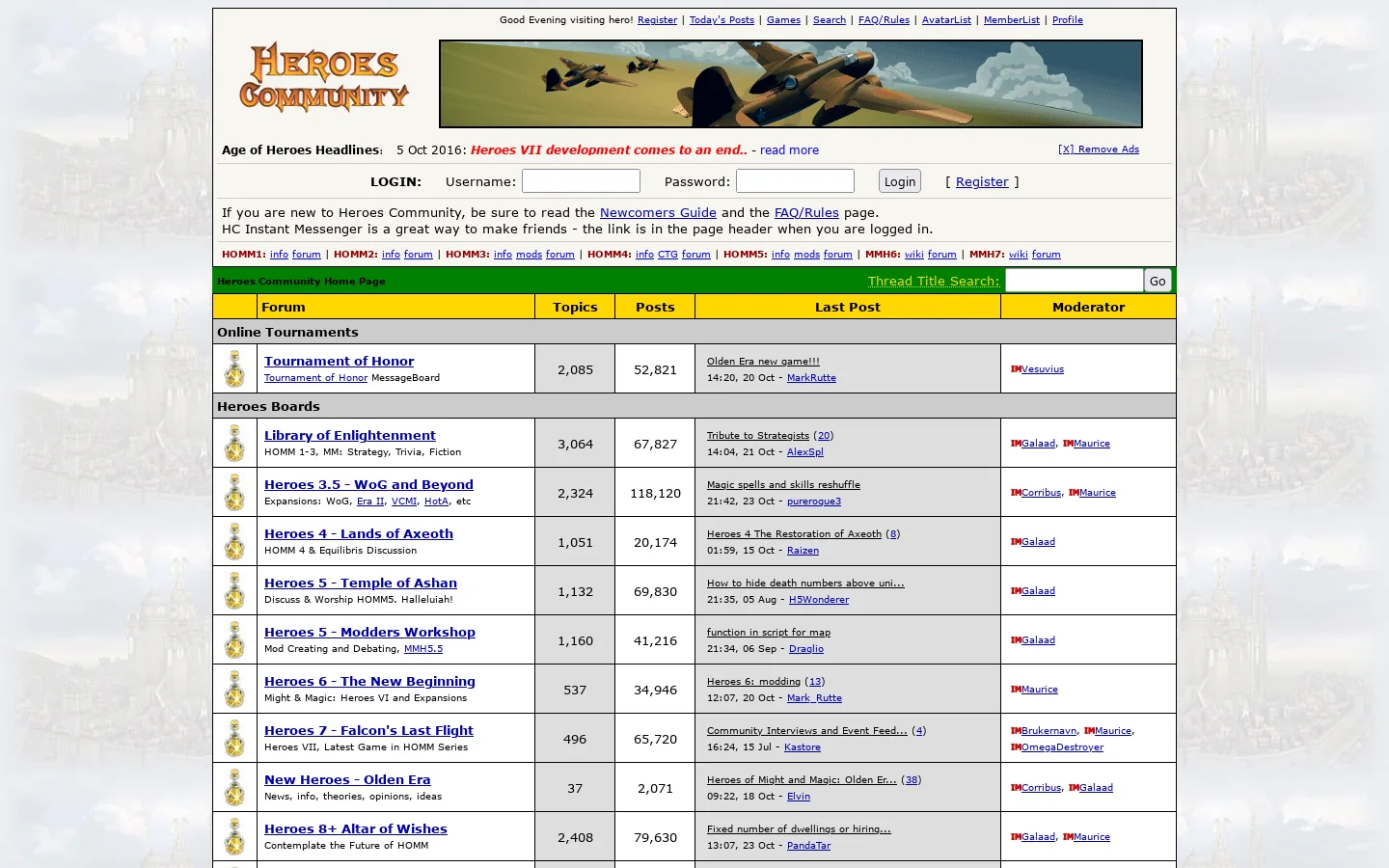Open Heroes 5 - Modders Workshop forum

click(369, 632)
